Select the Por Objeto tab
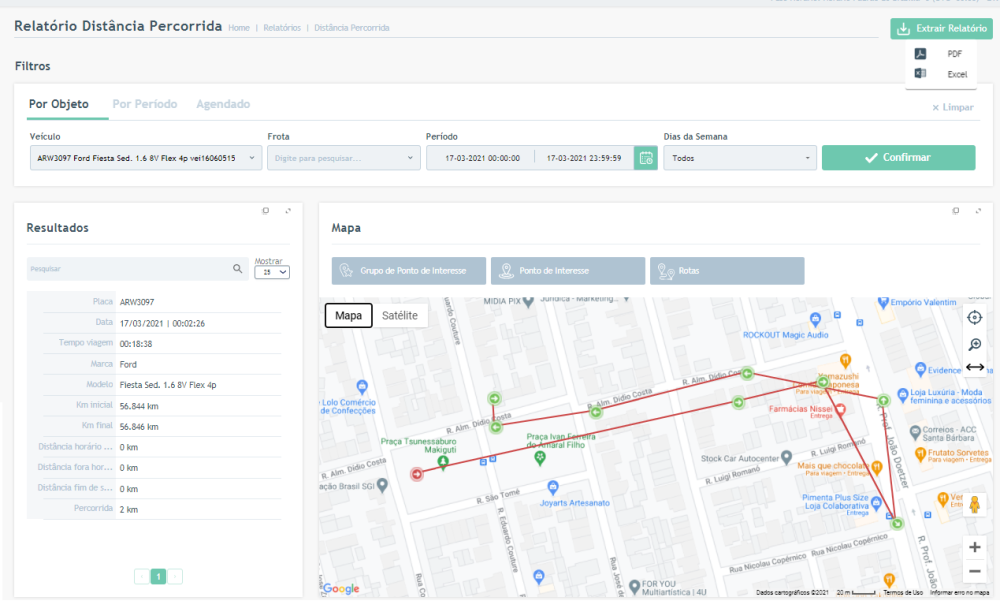 [x=59, y=104]
